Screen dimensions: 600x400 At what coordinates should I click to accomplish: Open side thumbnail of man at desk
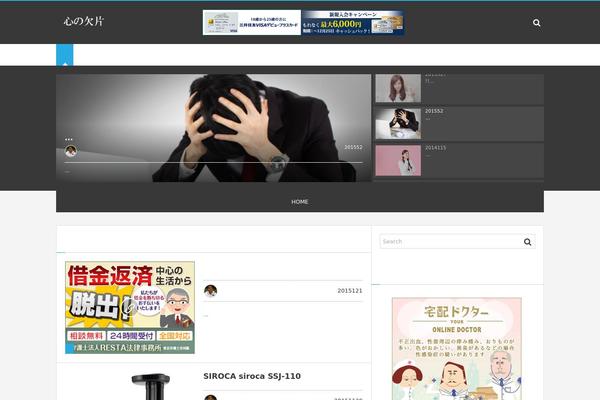[398, 123]
